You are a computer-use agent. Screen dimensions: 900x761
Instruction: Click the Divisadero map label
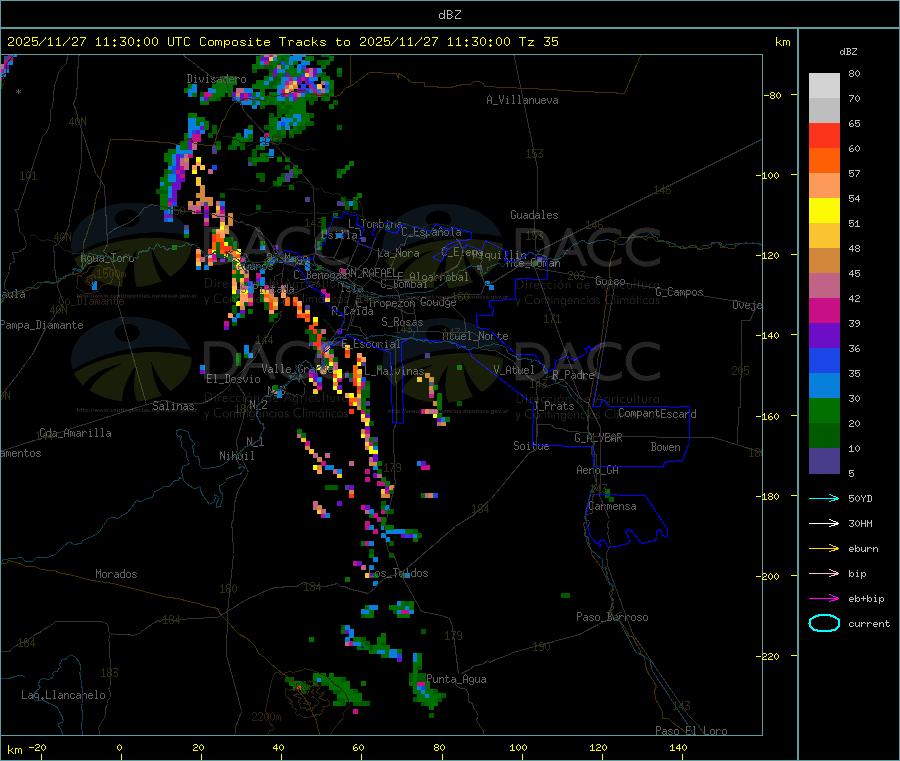216,79
